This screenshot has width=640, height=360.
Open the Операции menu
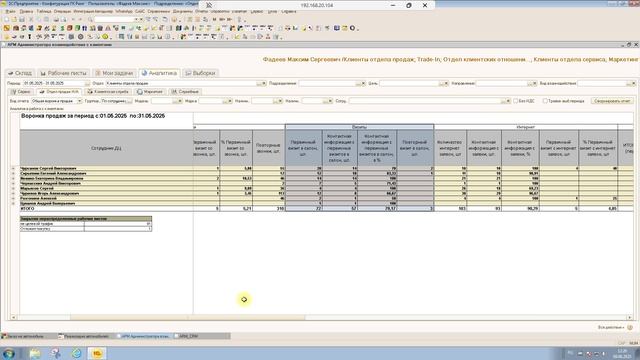(x=62, y=11)
